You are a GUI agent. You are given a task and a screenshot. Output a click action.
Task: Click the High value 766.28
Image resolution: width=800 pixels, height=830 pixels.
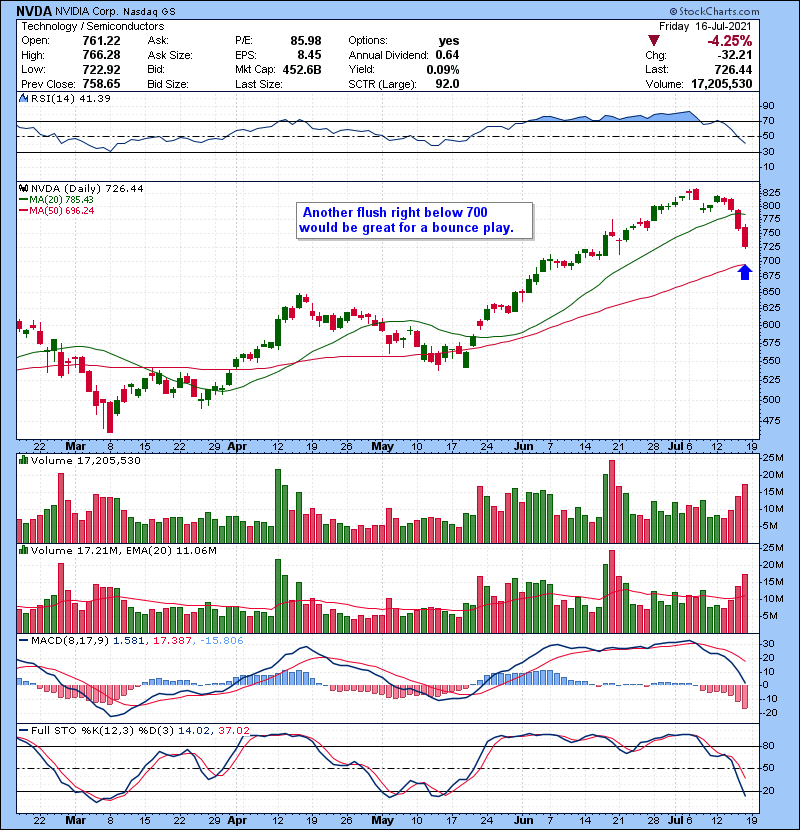[x=101, y=55]
